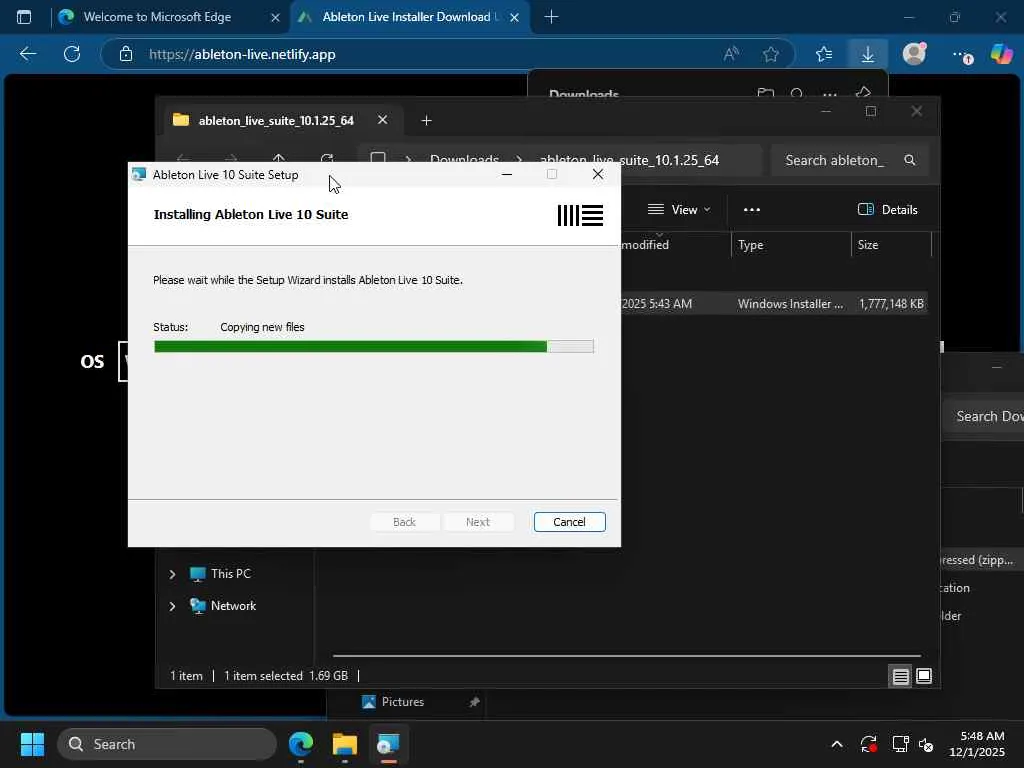1024x768 pixels.
Task: Click the installer icon on the taskbar
Action: pos(389,744)
